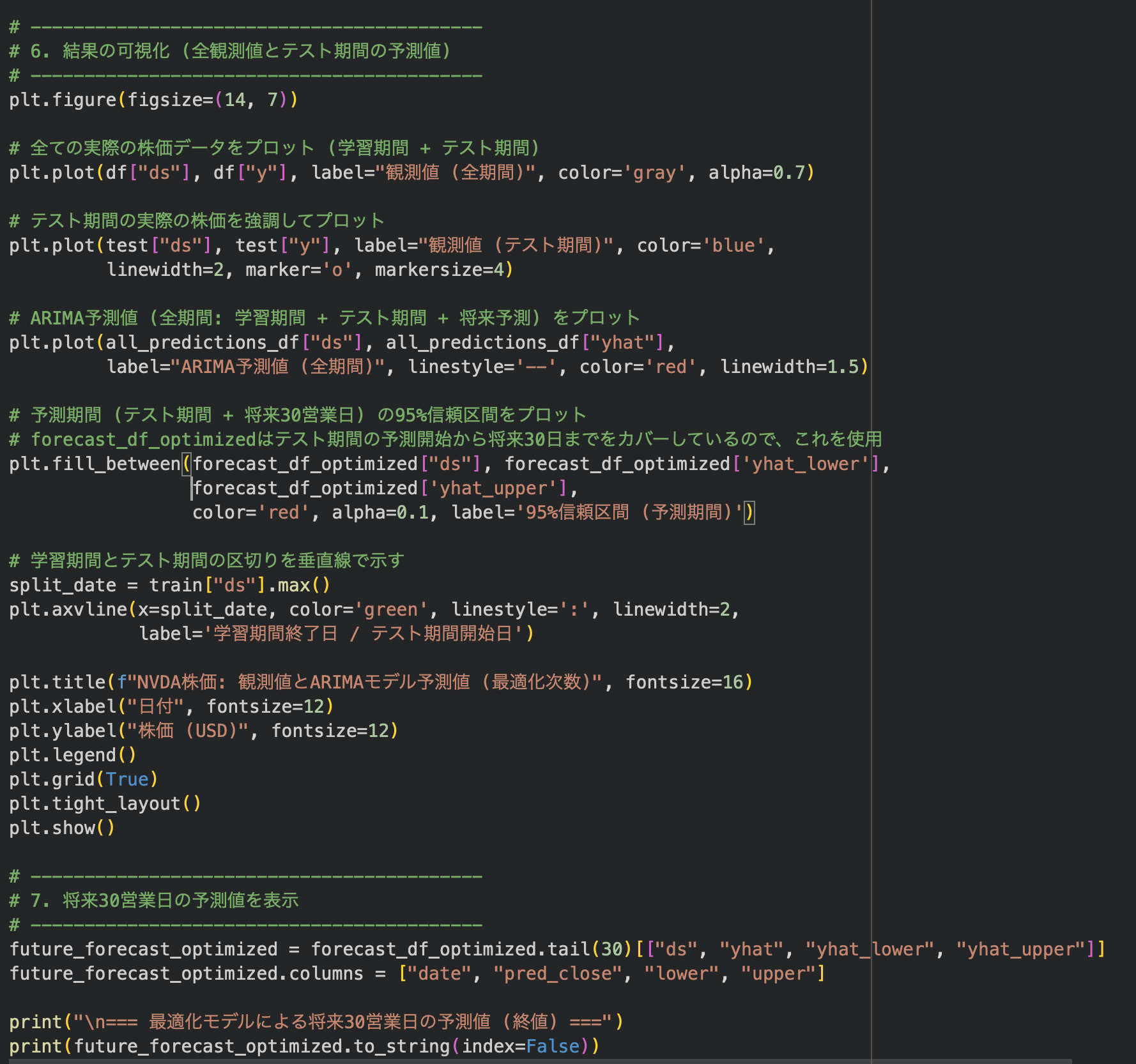
Task: Click the plt.xlabel("日付") line
Action: coord(171,706)
